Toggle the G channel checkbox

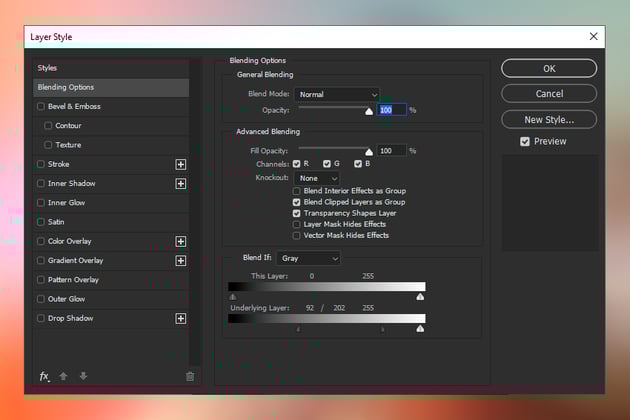pyautogui.click(x=327, y=164)
